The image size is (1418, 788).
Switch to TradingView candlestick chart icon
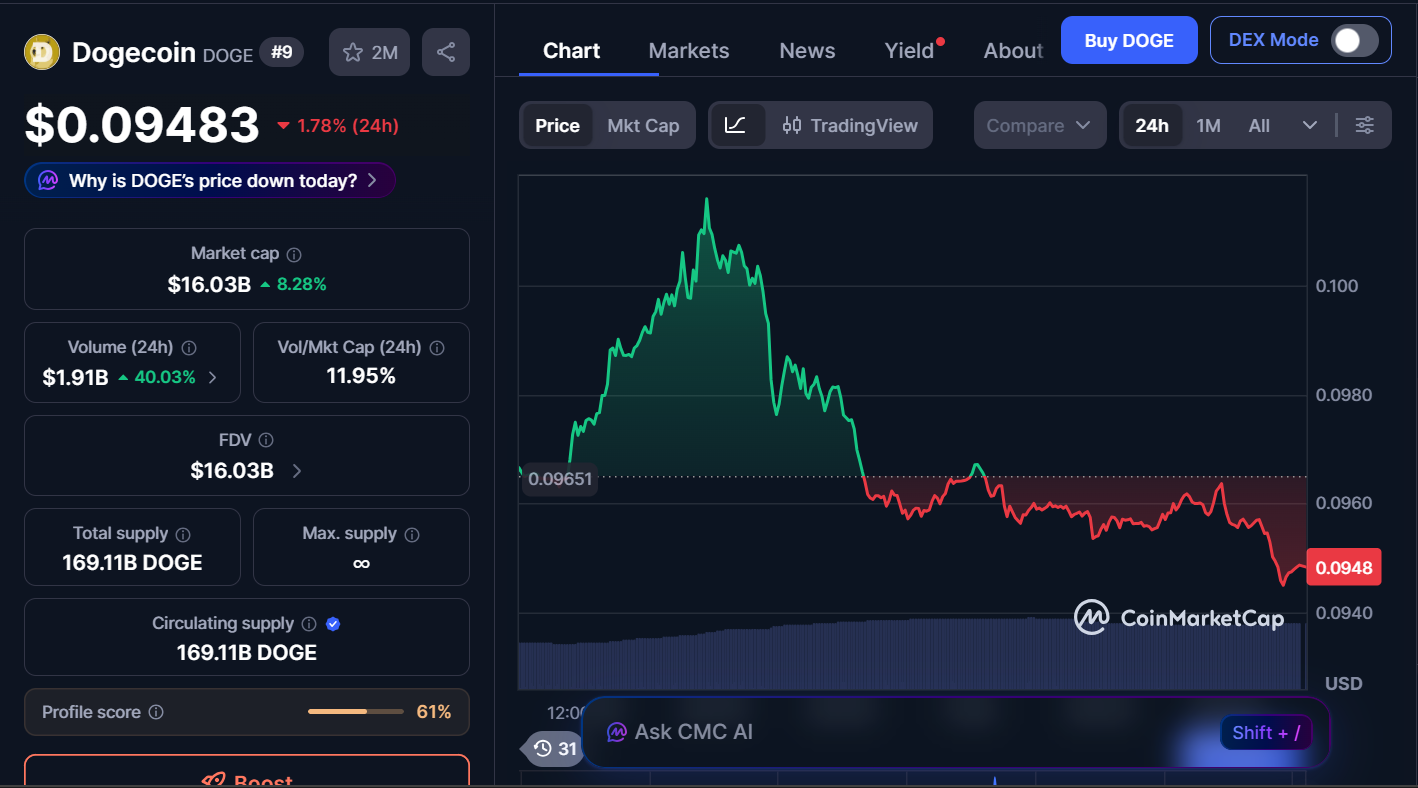[793, 125]
